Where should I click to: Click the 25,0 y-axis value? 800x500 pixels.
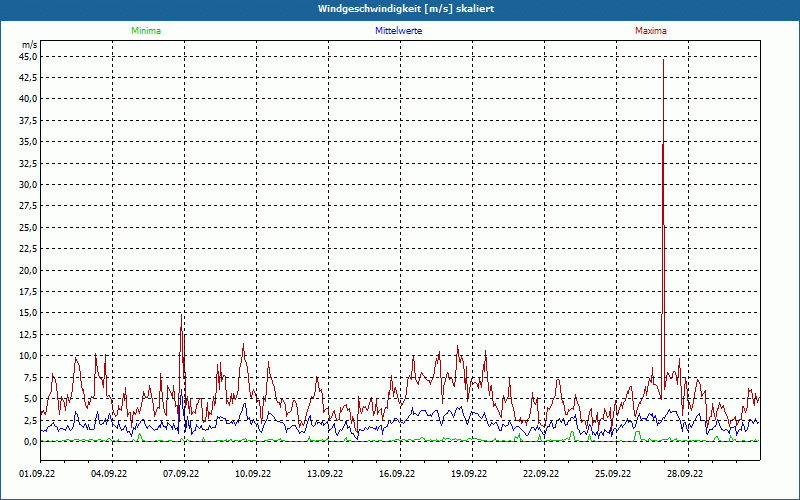29,228
